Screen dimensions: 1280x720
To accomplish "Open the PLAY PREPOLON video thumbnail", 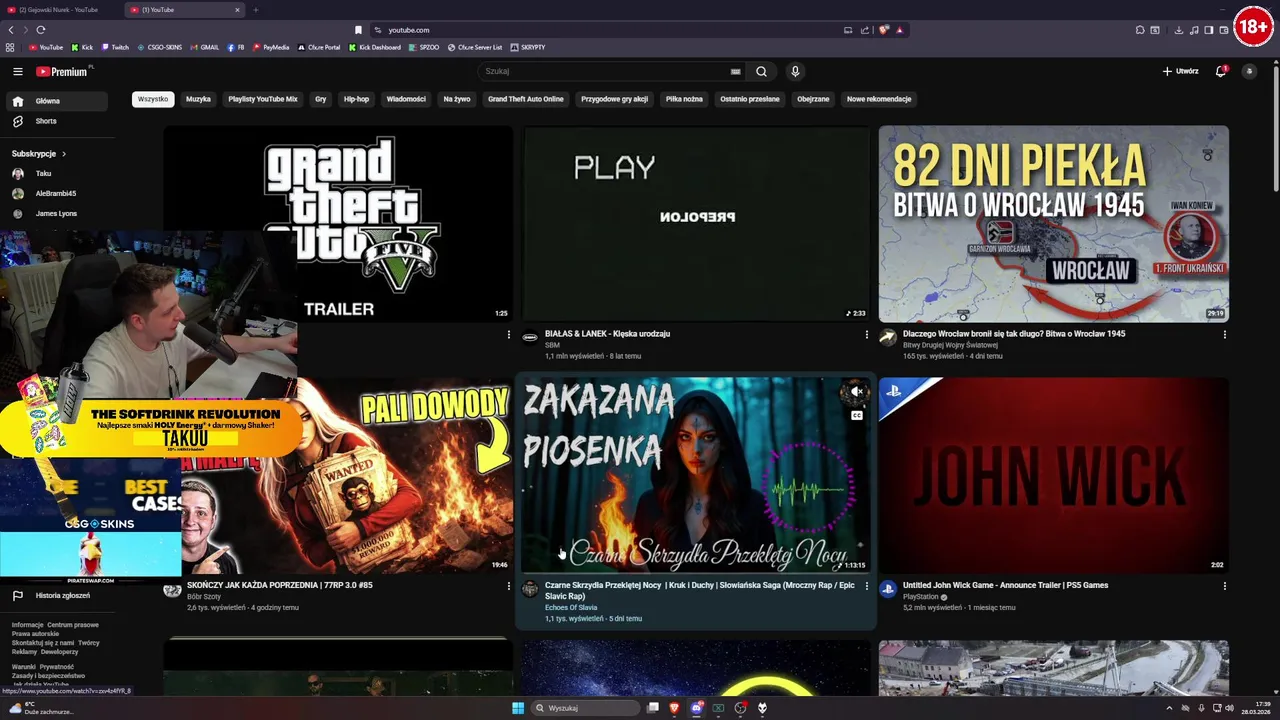I will tap(695, 223).
